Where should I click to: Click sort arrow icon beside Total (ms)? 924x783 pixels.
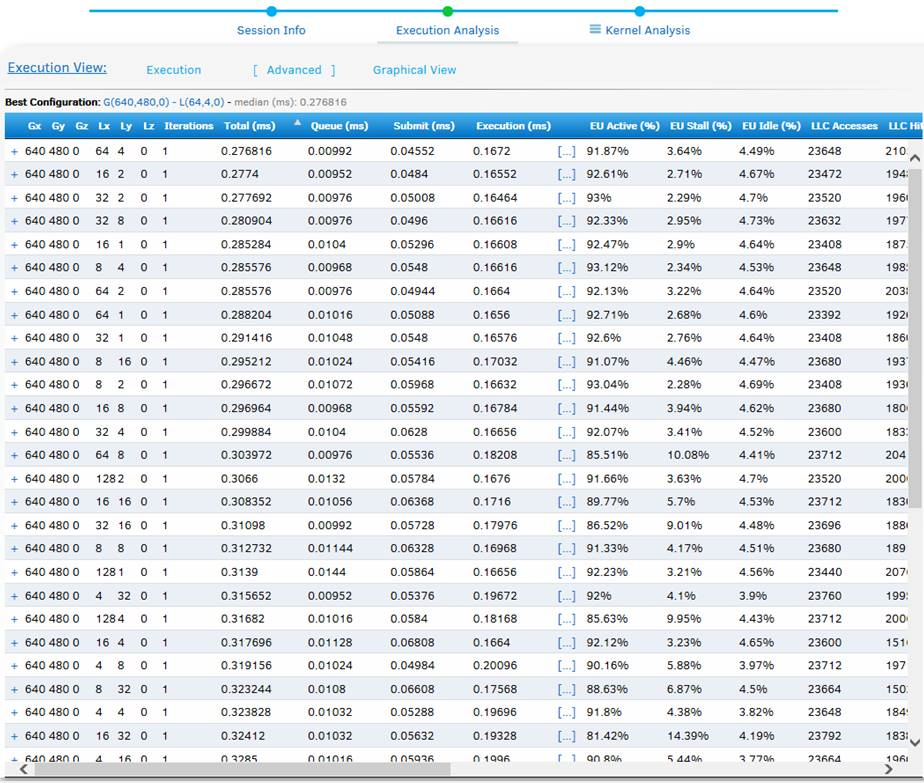[x=297, y=123]
